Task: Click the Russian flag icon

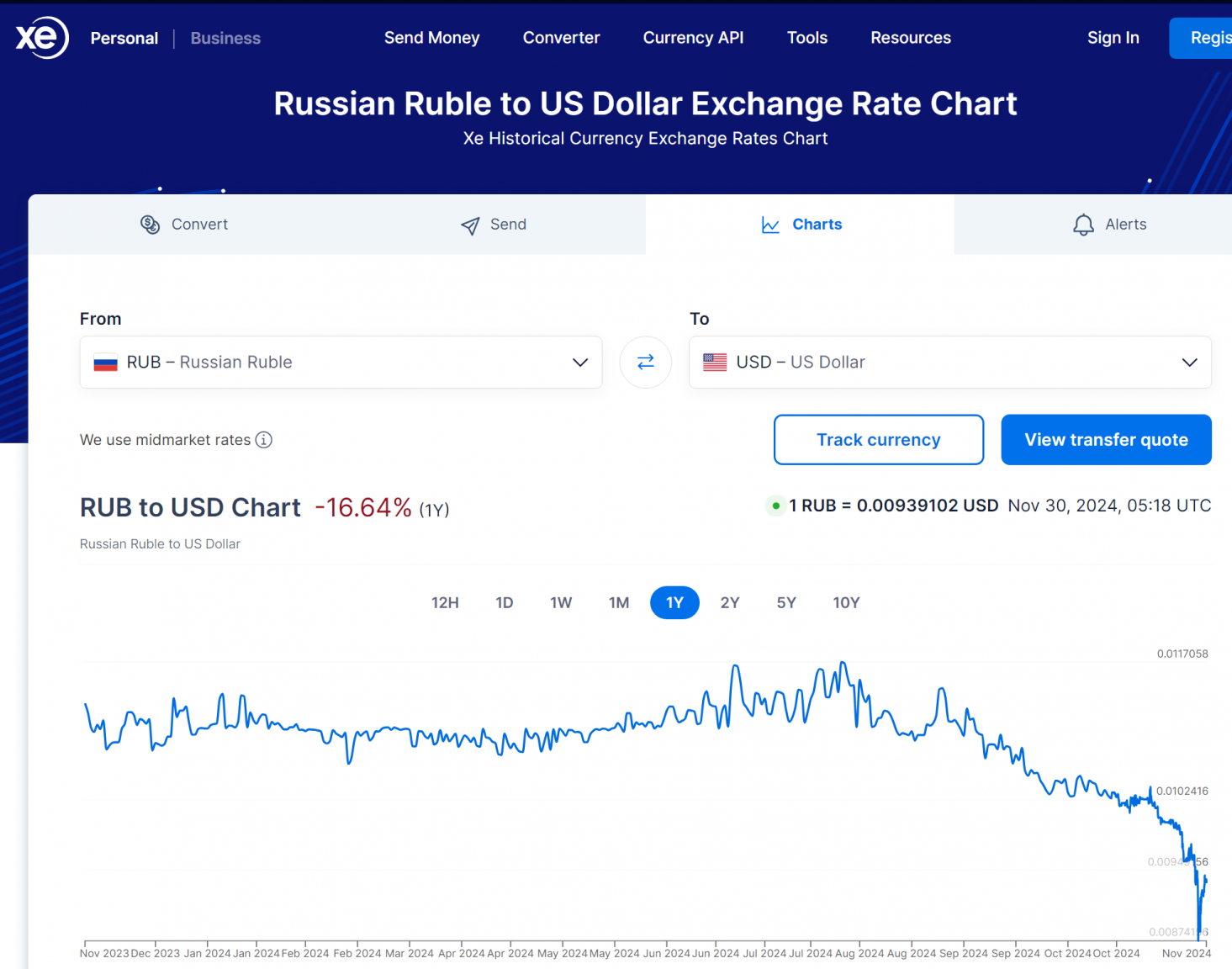Action: coord(105,363)
